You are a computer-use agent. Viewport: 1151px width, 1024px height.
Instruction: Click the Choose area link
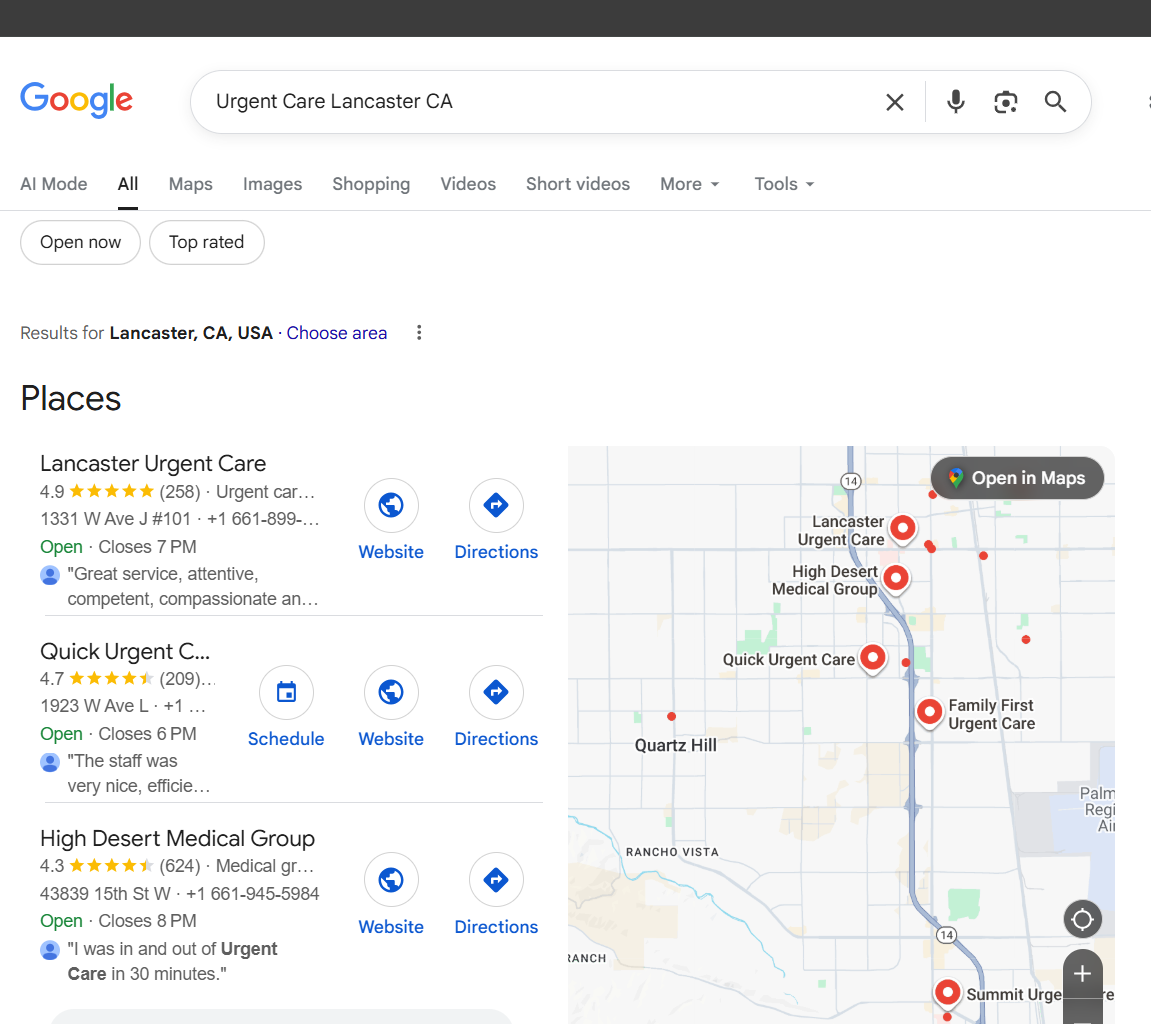point(336,333)
